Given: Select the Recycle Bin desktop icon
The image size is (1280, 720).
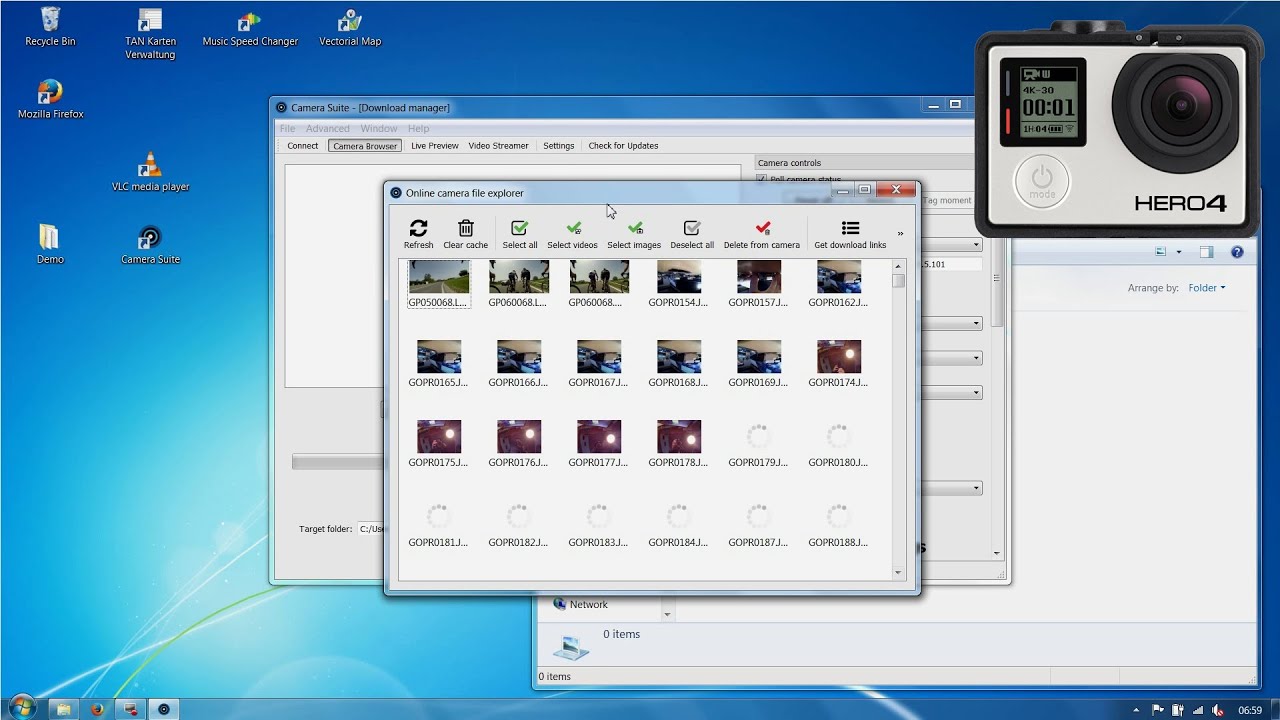Looking at the screenshot, I should (x=50, y=27).
